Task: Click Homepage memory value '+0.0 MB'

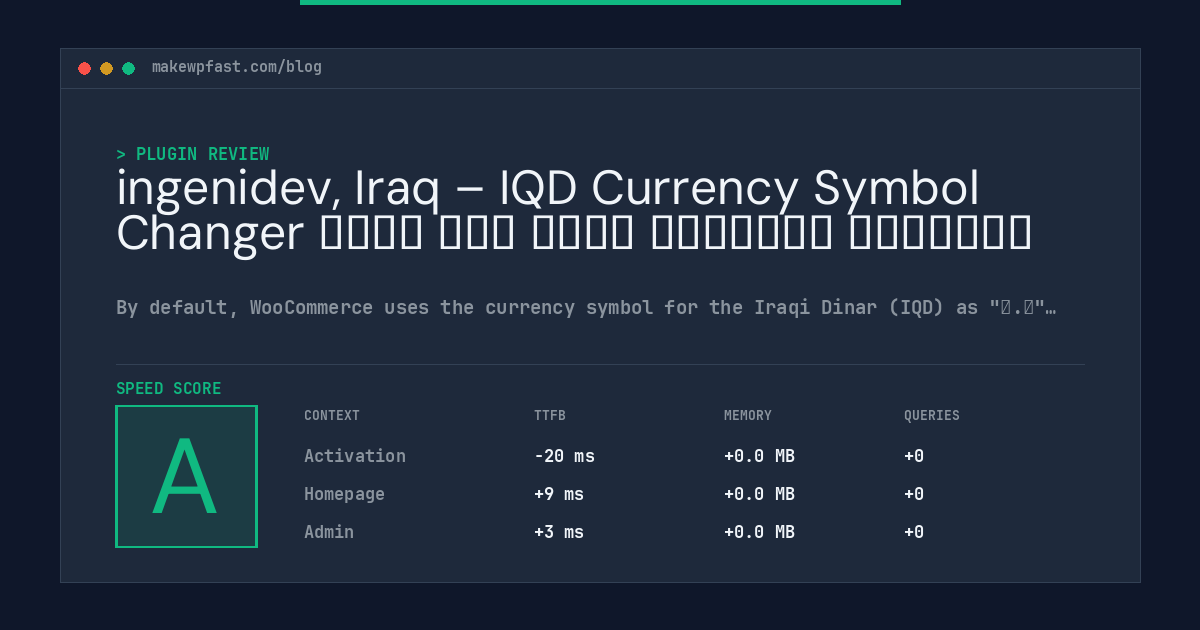Action: click(759, 494)
